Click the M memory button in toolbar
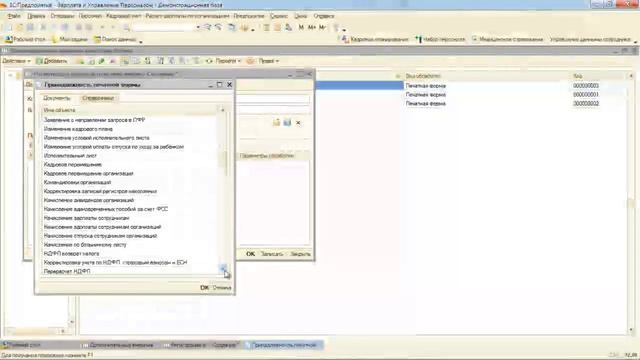The height and width of the screenshot is (360, 640). pyautogui.click(x=301, y=27)
